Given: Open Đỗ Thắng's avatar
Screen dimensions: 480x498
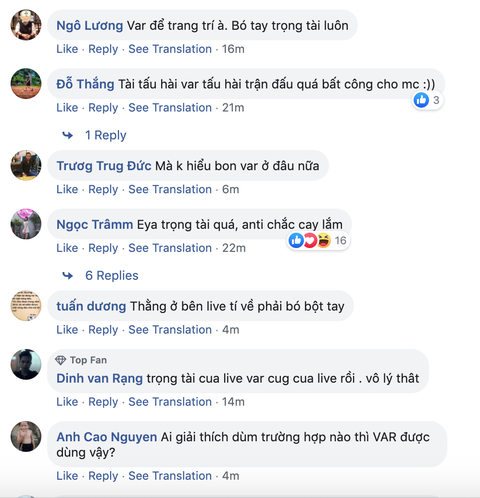Looking at the screenshot, I should [x=26, y=83].
